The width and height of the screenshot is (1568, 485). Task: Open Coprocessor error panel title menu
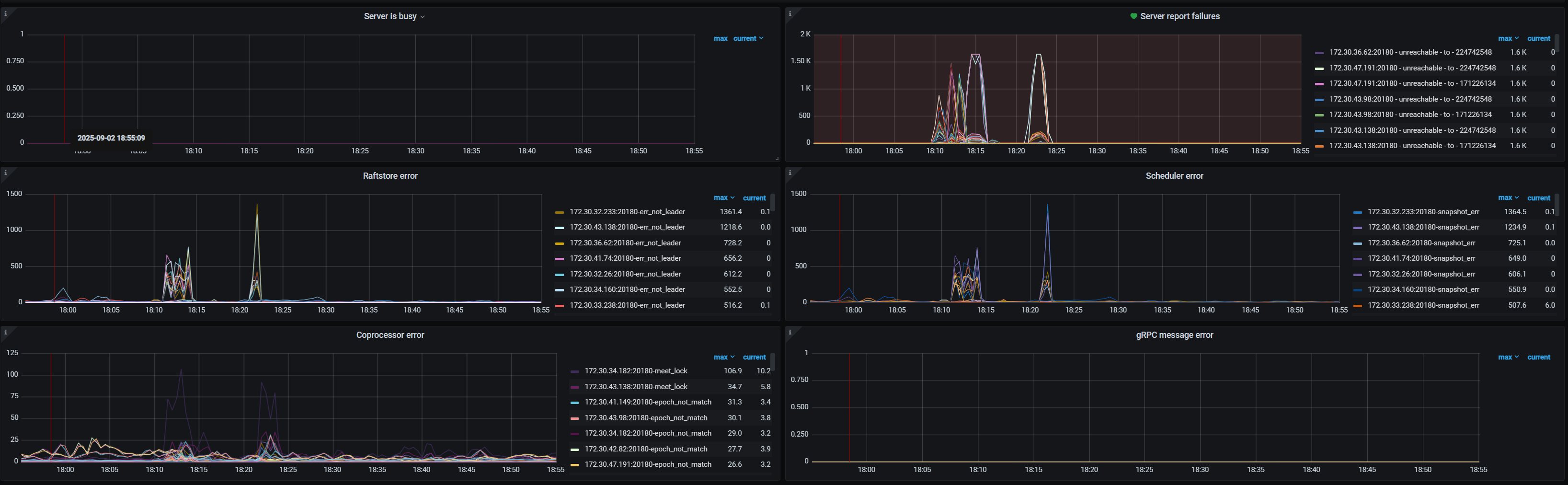coord(389,335)
